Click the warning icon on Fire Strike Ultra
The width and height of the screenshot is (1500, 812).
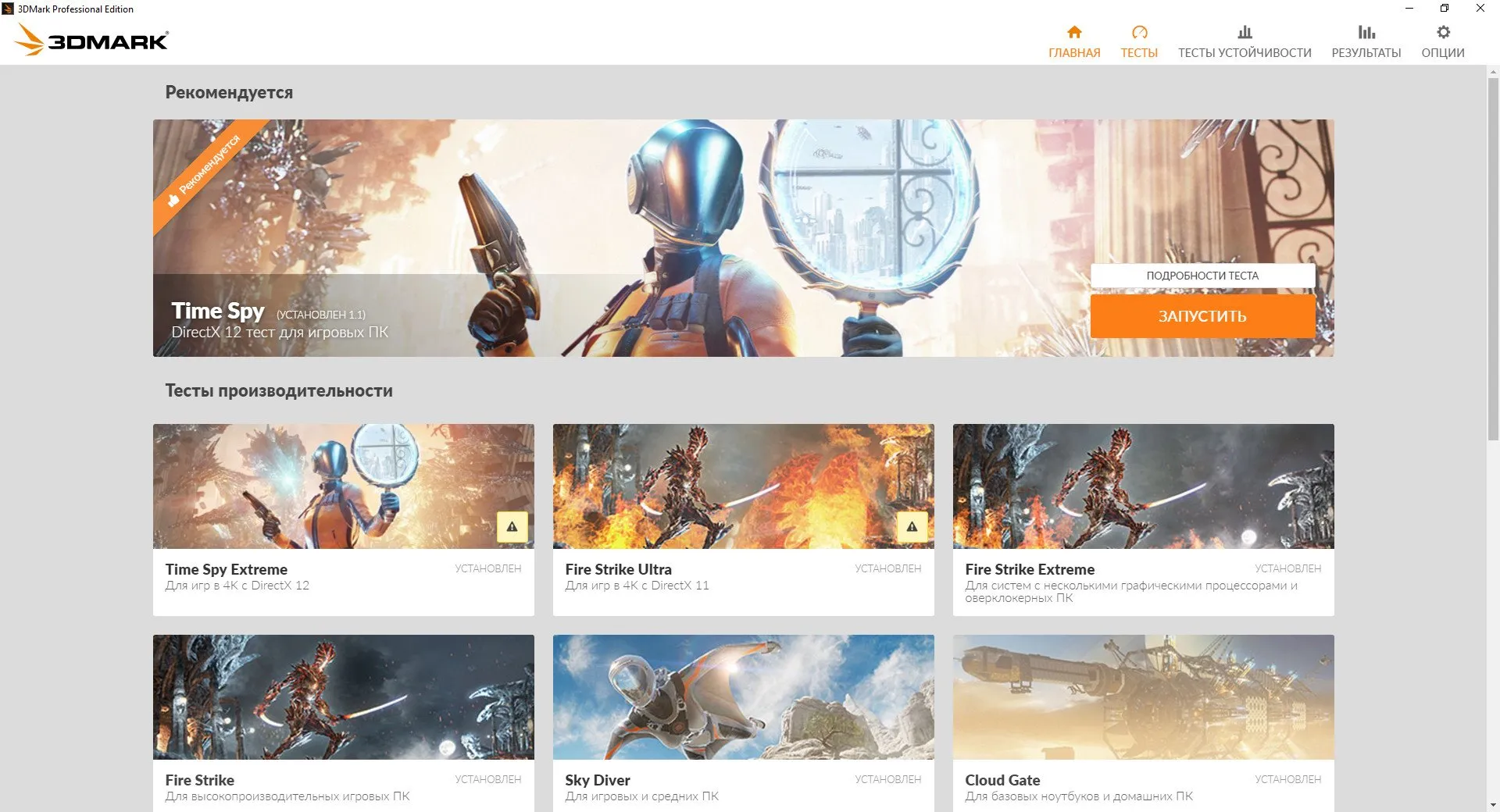click(912, 527)
